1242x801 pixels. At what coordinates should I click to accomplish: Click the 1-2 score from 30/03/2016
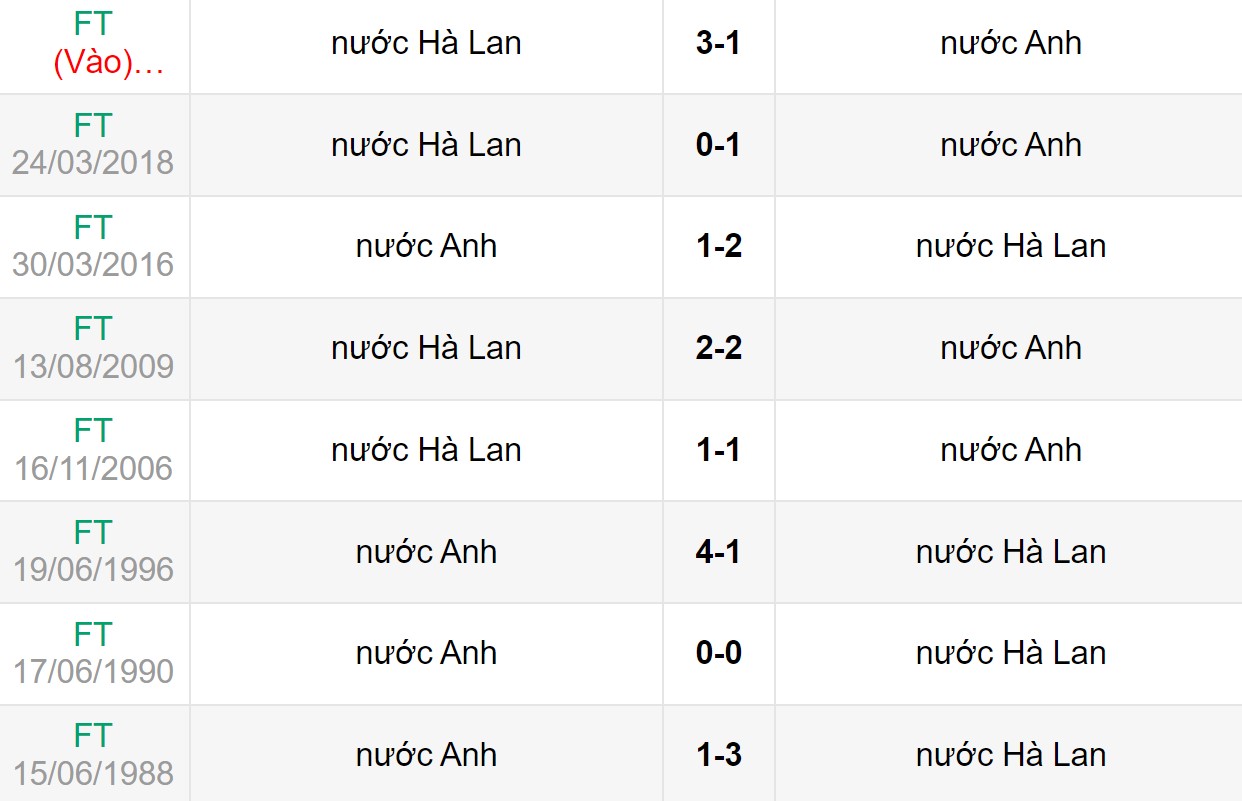718,247
